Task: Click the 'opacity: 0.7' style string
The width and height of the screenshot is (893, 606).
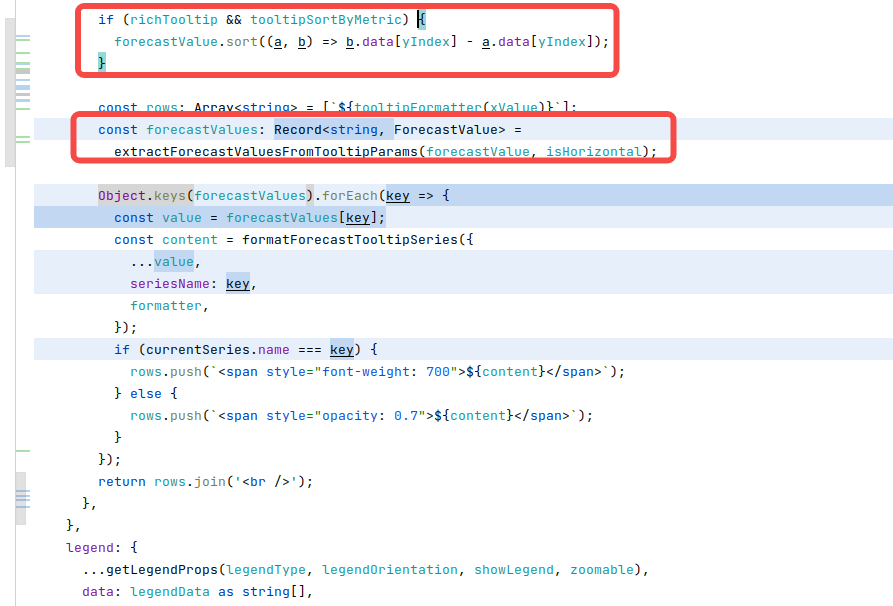Action: coord(370,416)
